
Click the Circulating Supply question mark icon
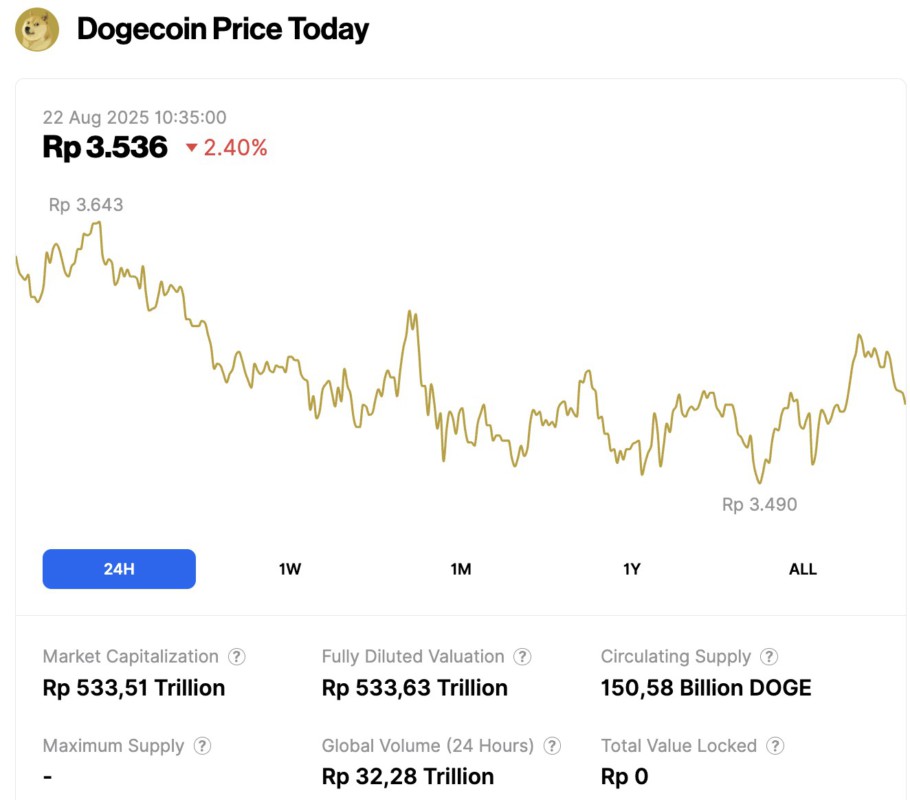768,657
